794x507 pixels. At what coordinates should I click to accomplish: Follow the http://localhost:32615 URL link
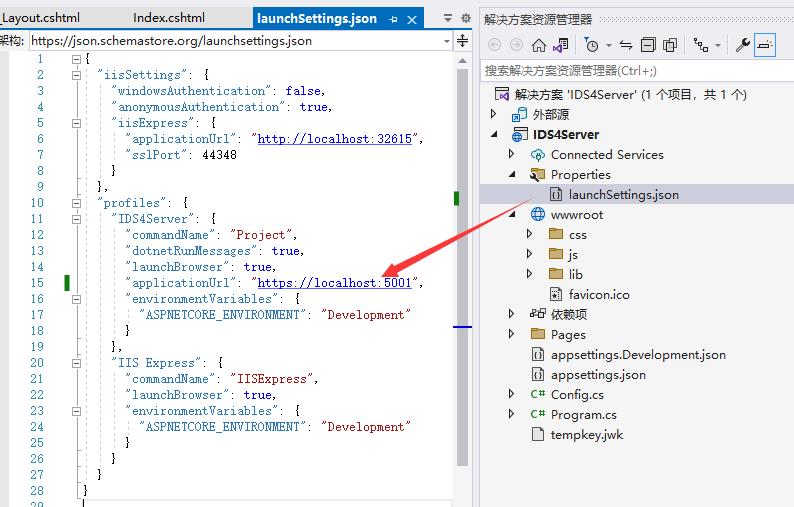tap(335, 139)
